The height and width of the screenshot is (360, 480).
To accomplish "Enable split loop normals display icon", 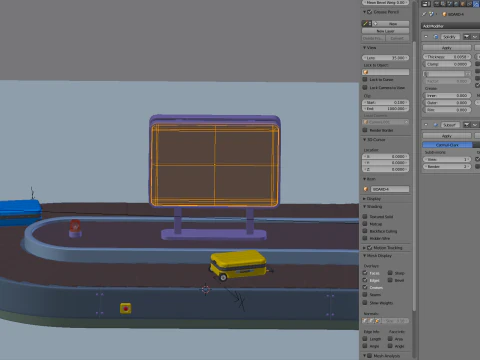I will coord(371,321).
